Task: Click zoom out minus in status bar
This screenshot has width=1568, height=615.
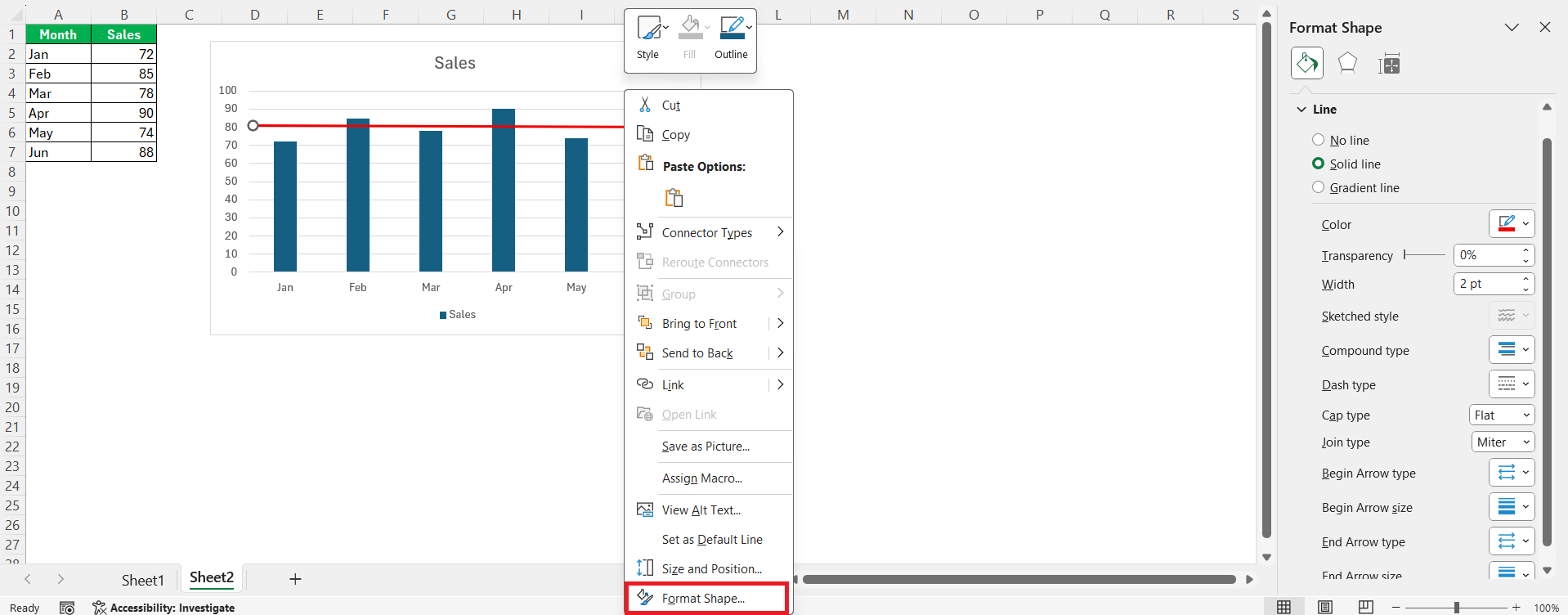Action: pyautogui.click(x=1396, y=608)
